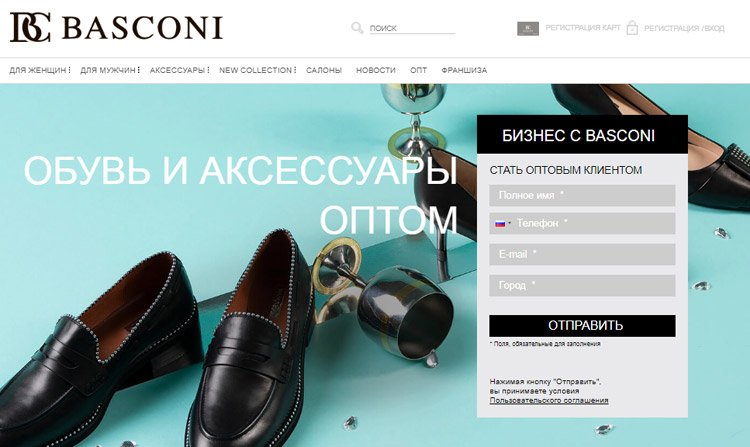Open the Опт page

click(418, 70)
